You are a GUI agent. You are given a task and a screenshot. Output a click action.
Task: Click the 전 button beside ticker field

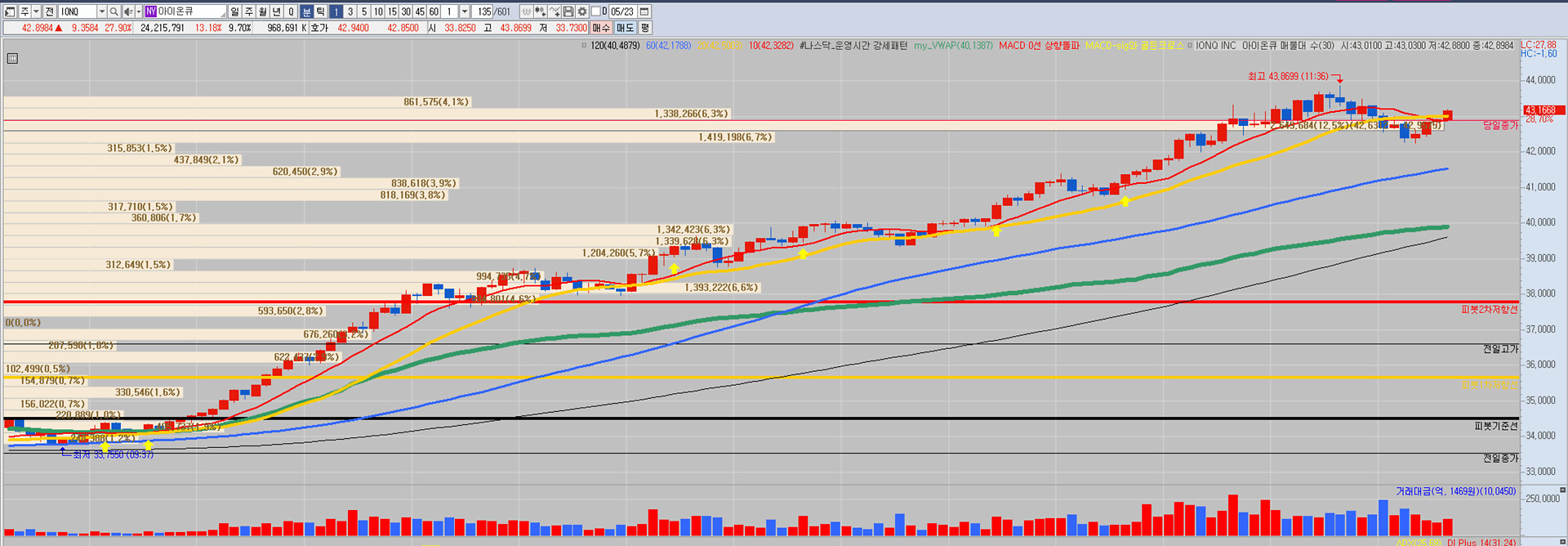(49, 11)
